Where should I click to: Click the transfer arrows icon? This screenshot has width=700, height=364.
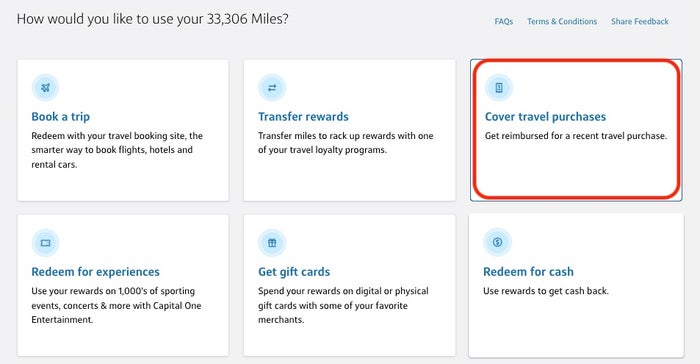272,88
